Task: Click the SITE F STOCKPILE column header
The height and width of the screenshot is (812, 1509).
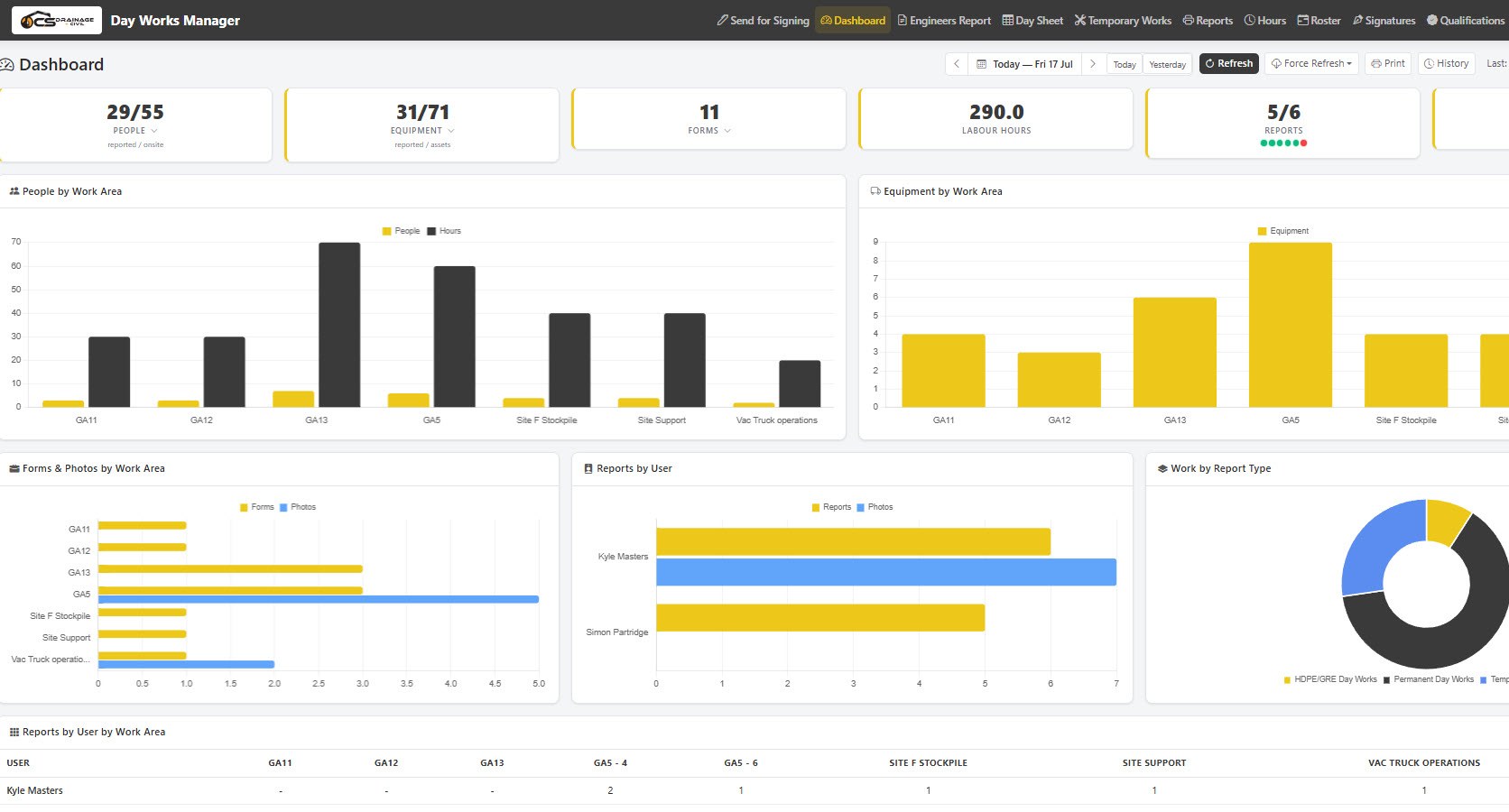Action: (928, 763)
